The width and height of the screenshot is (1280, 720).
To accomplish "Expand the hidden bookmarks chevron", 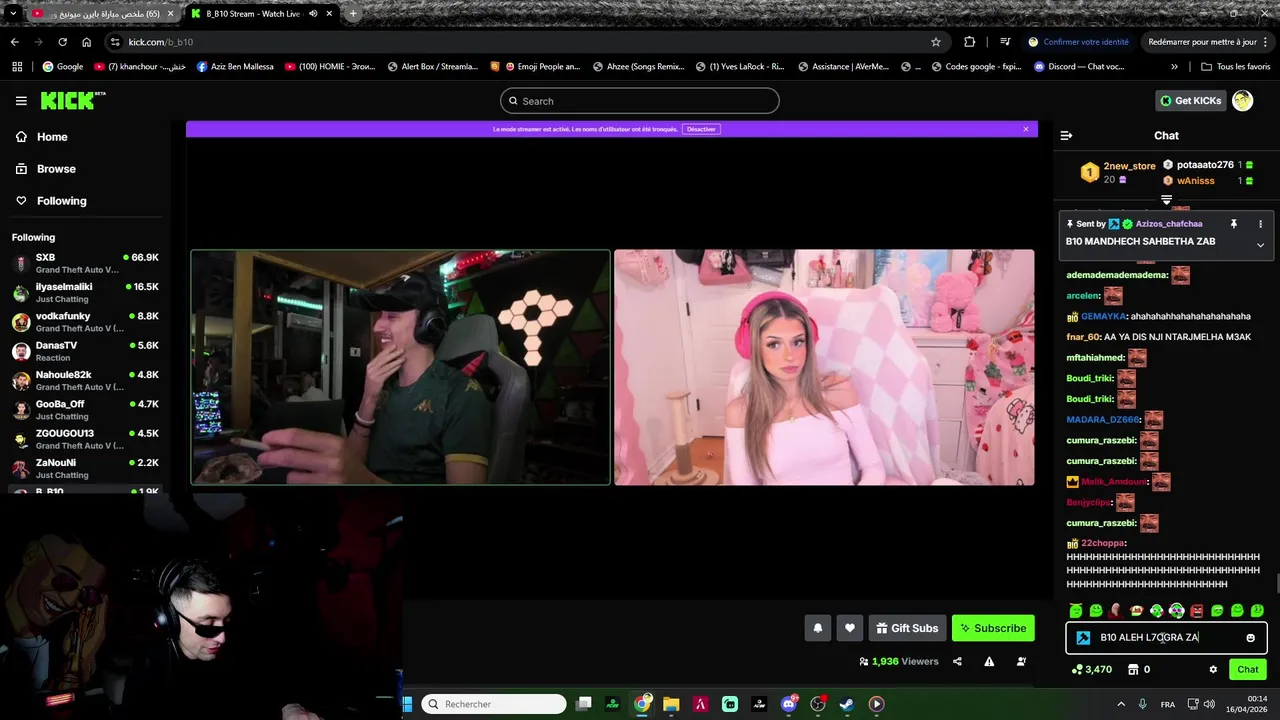I will [x=1174, y=67].
